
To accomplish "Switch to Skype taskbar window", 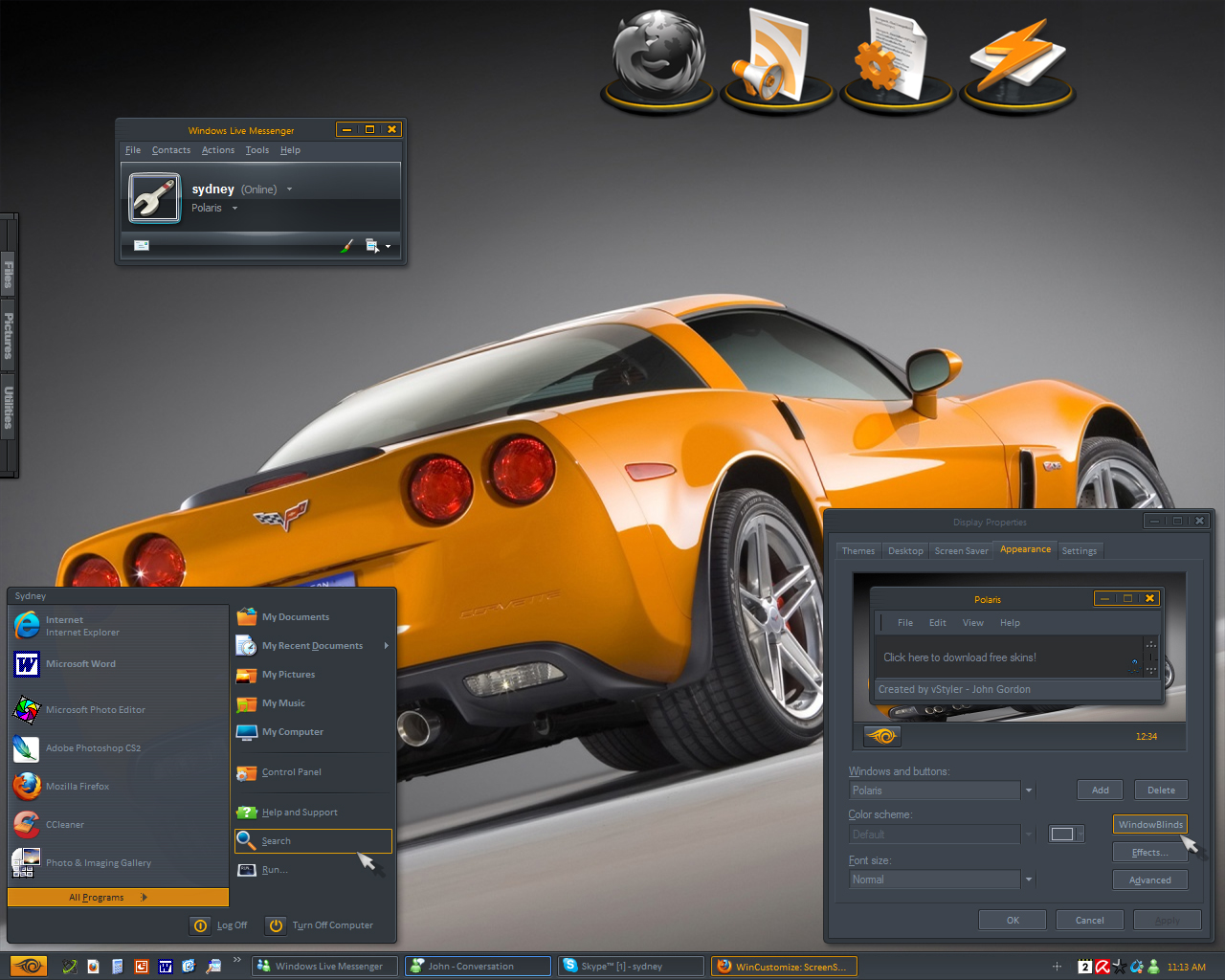I will tap(632, 967).
